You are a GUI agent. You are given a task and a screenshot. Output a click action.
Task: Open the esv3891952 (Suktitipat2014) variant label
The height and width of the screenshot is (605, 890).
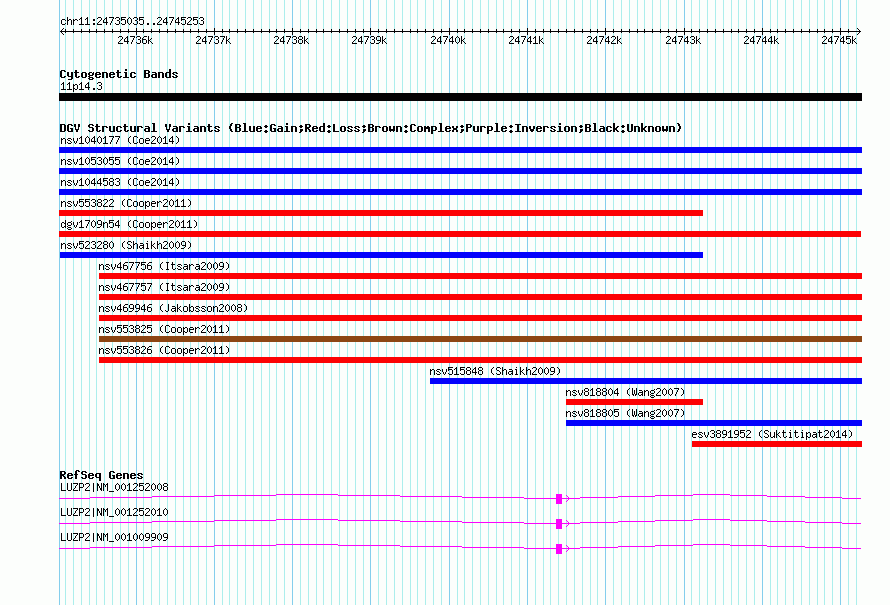772,434
